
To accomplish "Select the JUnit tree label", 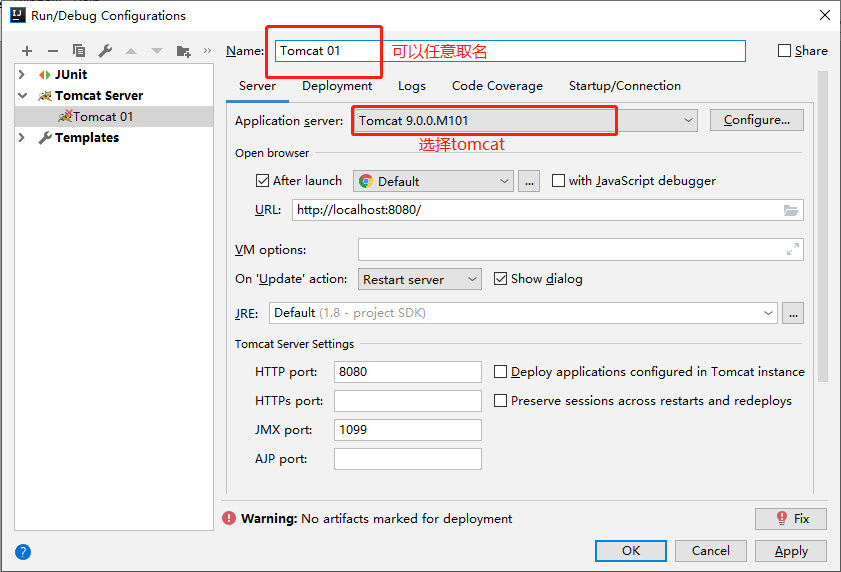I will 71,75.
